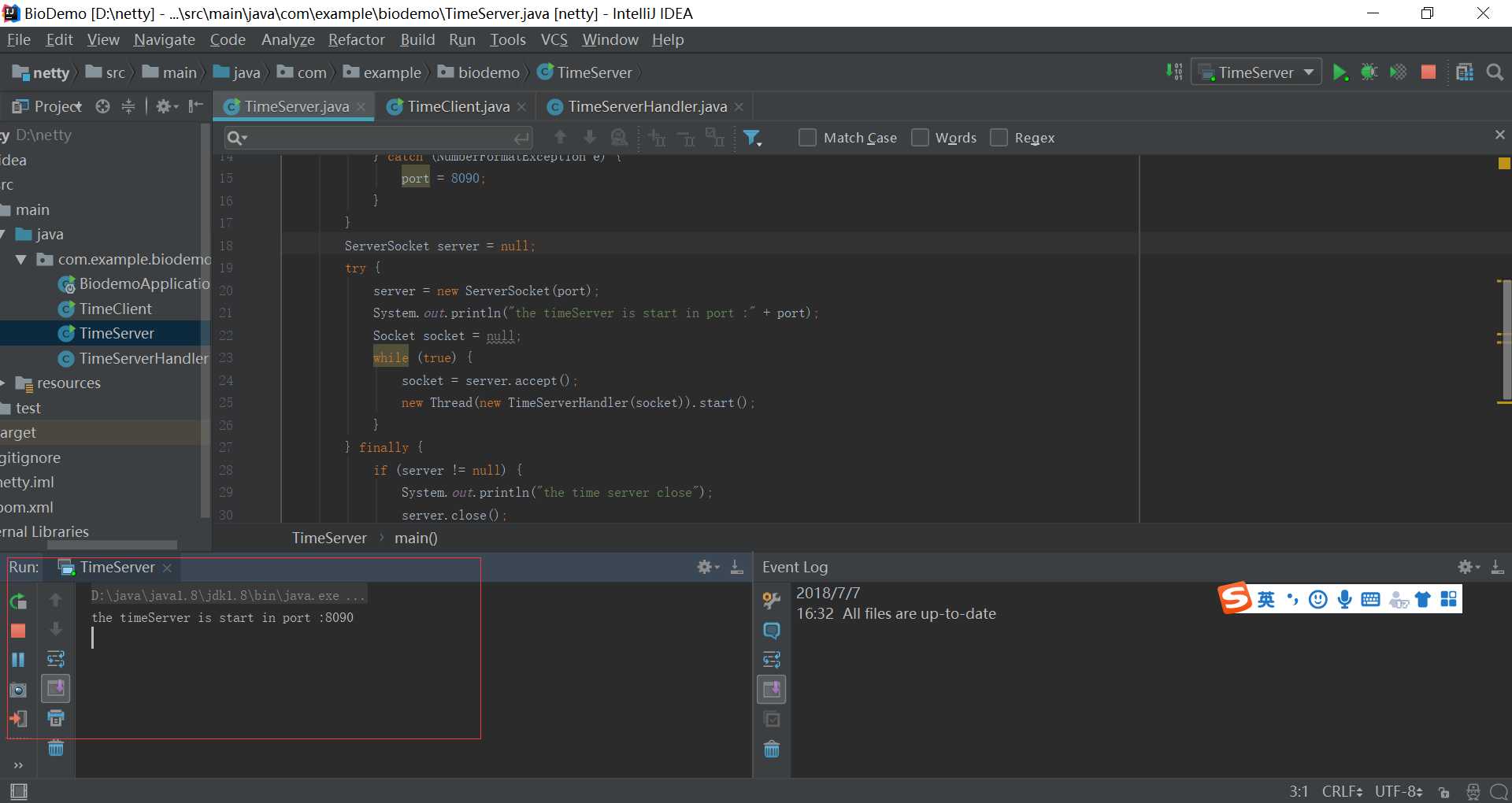
Task: Switch to the TimeClient.java tab
Action: click(458, 106)
